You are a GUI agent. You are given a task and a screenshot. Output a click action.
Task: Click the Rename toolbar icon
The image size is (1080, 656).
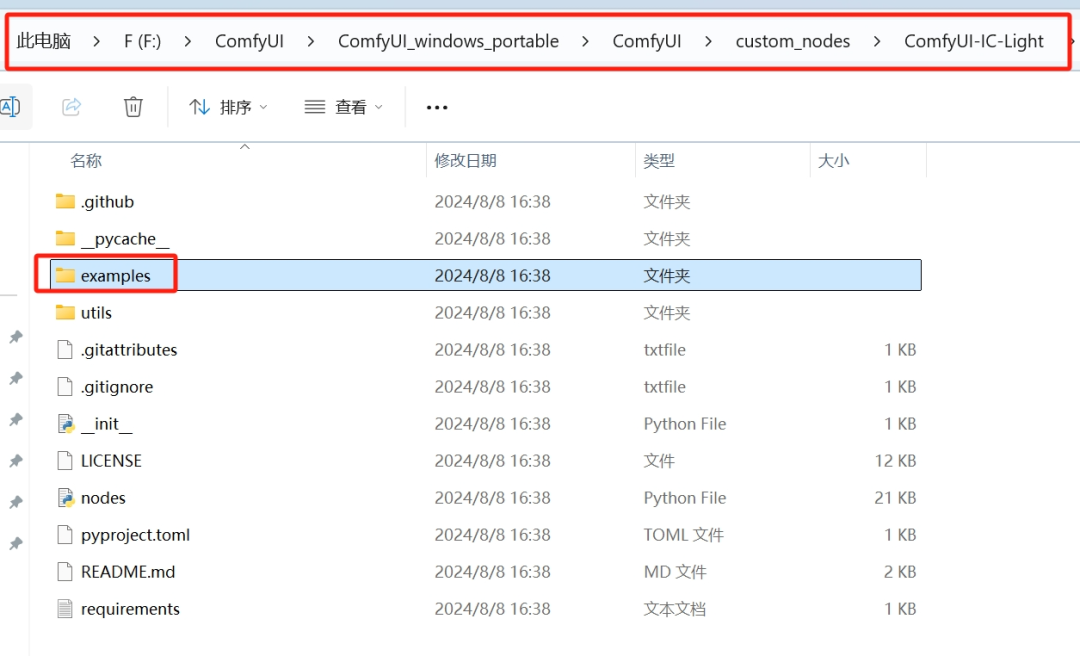pos(10,107)
